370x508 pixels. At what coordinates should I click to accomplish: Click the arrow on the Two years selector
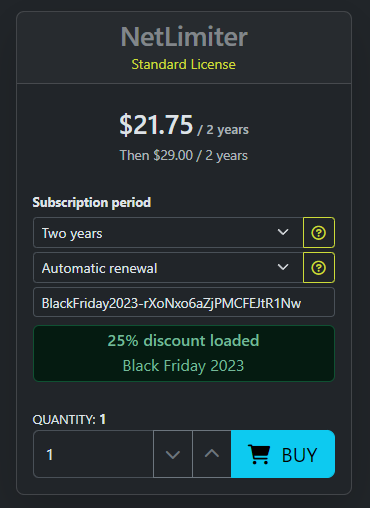click(283, 232)
